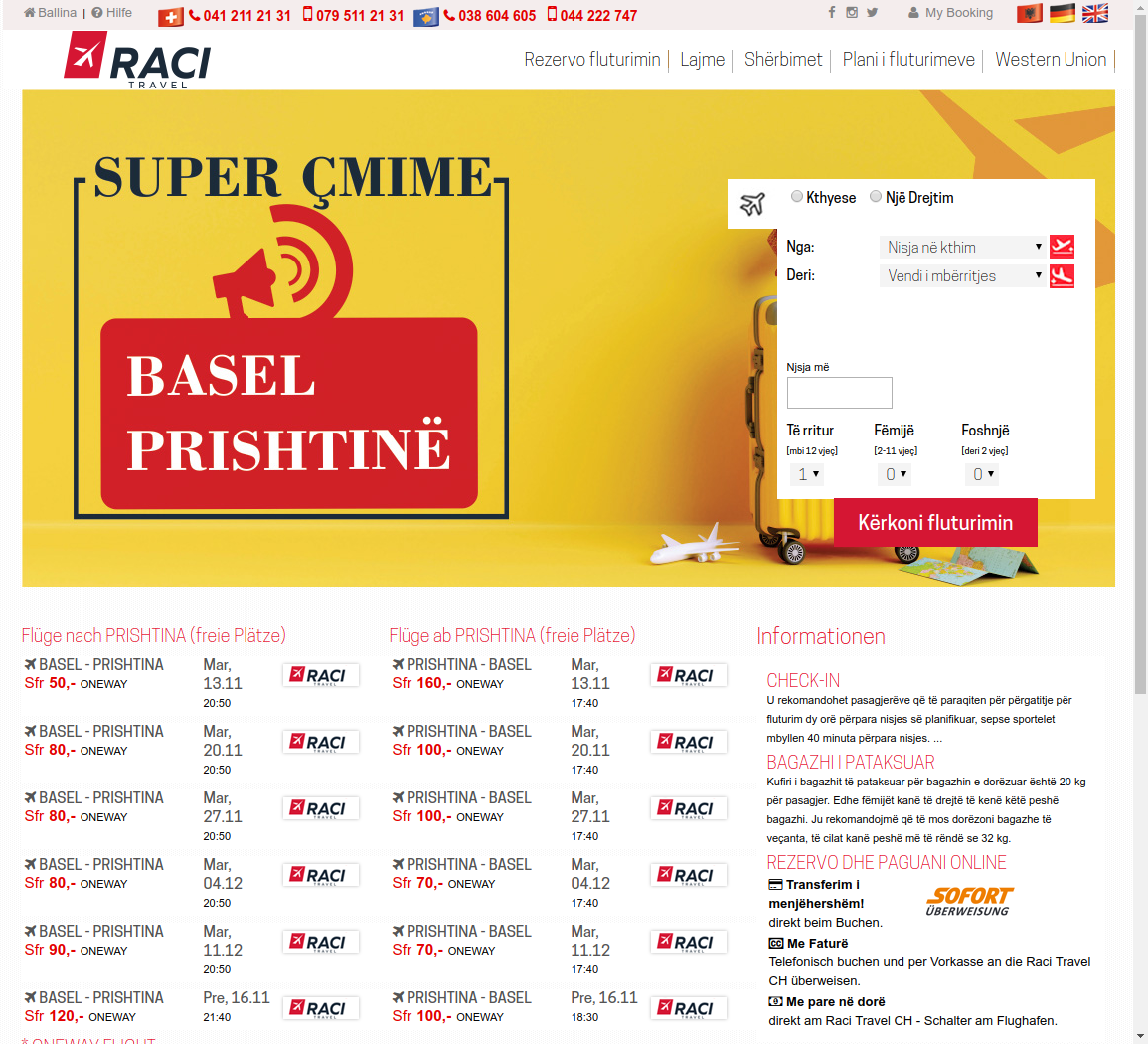Viewport: 1148px width, 1044px height.
Task: Open the Fëmijë children count dropdown
Action: click(x=895, y=474)
